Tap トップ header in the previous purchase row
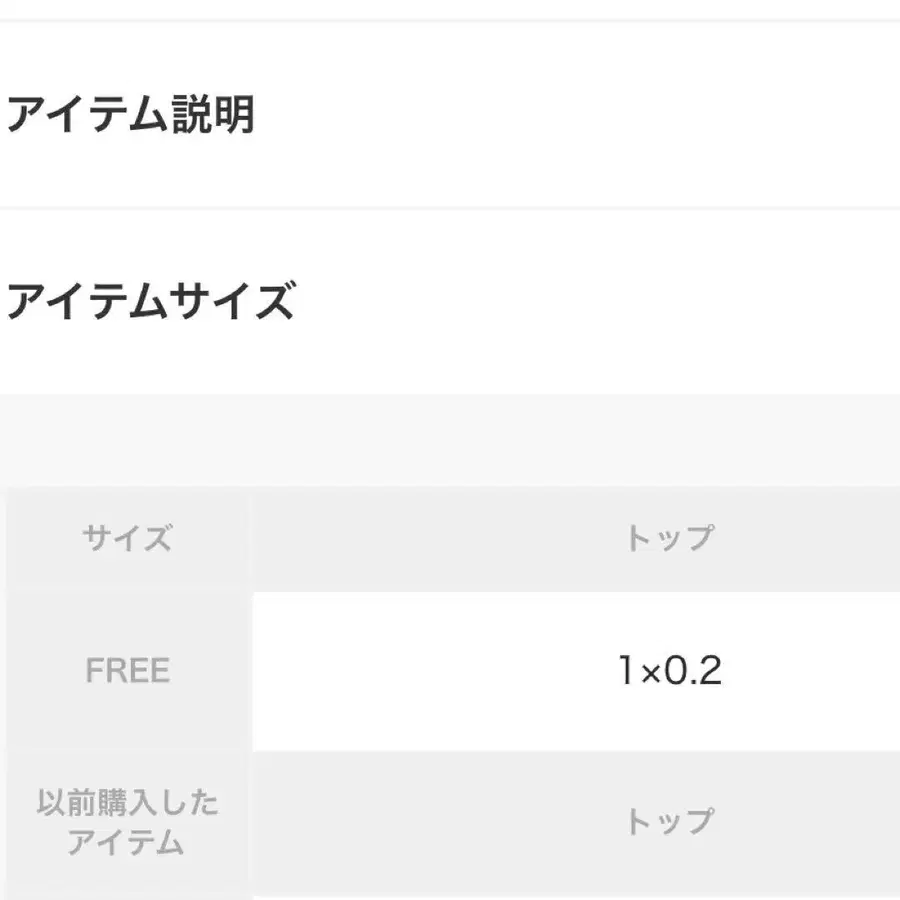The height and width of the screenshot is (900, 900). [x=669, y=821]
